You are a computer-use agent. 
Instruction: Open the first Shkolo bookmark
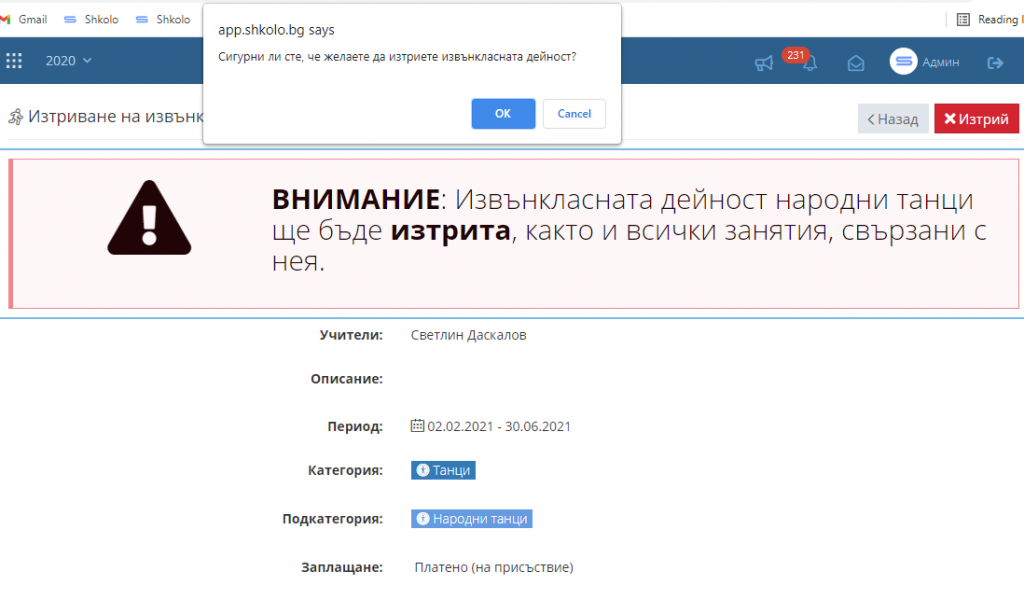coord(88,19)
